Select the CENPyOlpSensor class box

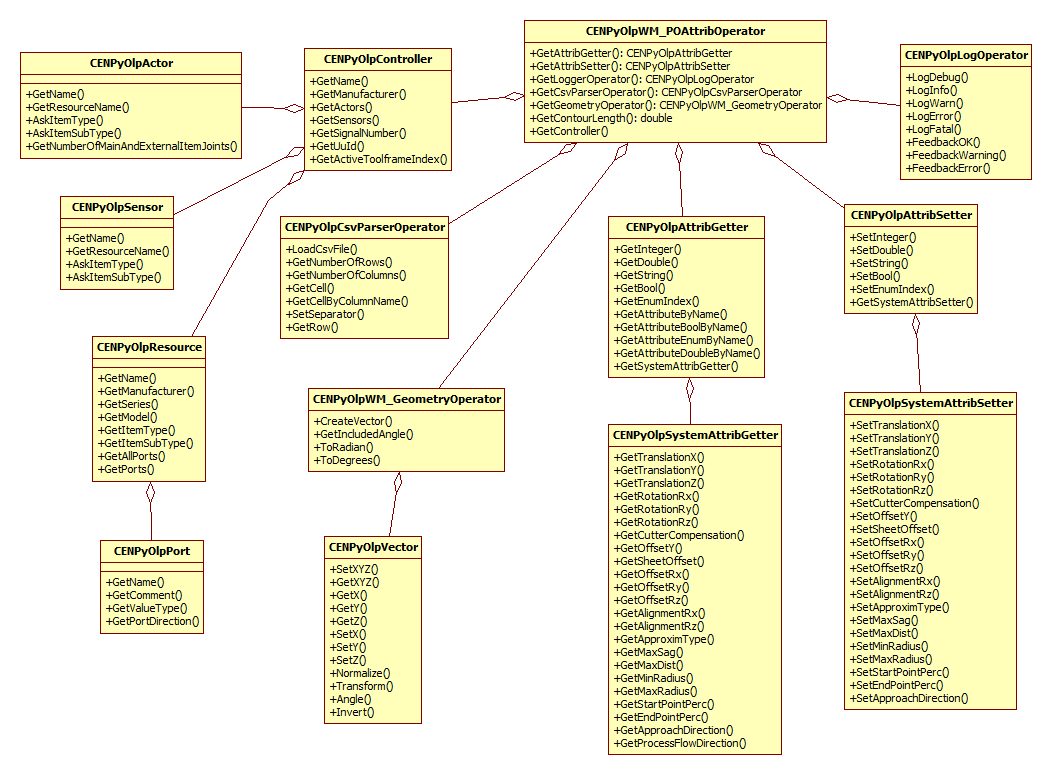(x=116, y=207)
